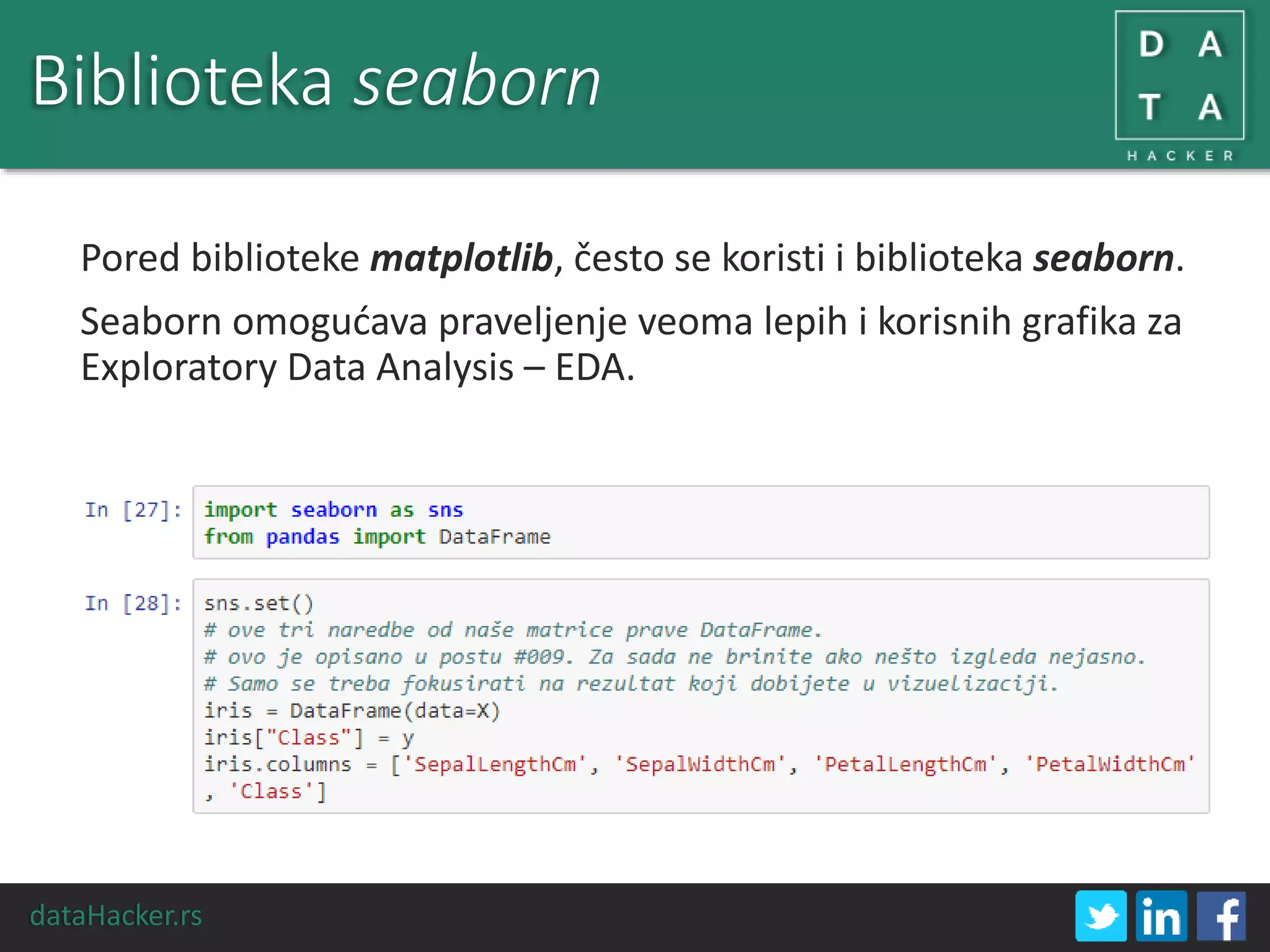Click the DATA HACKER logo

(1179, 76)
